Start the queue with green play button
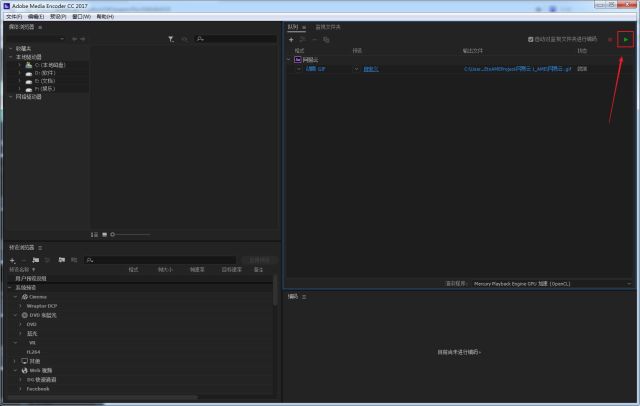640x406 pixels. tap(625, 40)
